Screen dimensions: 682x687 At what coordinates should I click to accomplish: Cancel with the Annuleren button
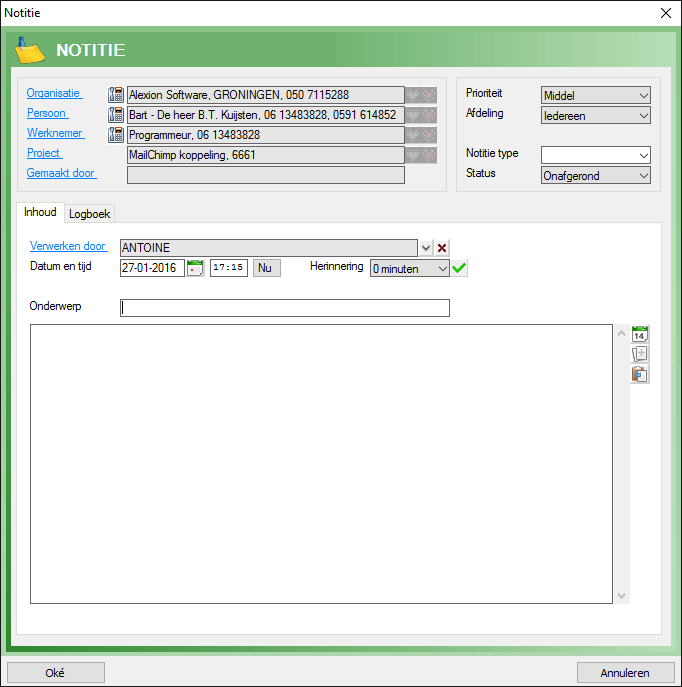625,673
